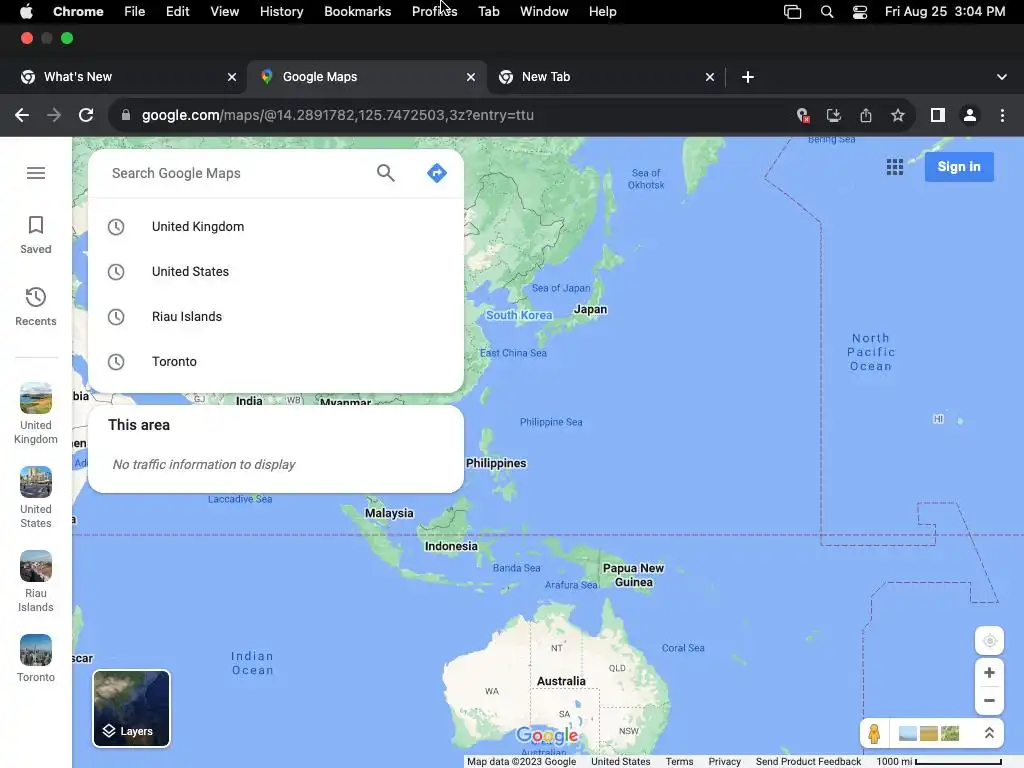Open the Apple menu
1024x768 pixels.
[x=27, y=12]
